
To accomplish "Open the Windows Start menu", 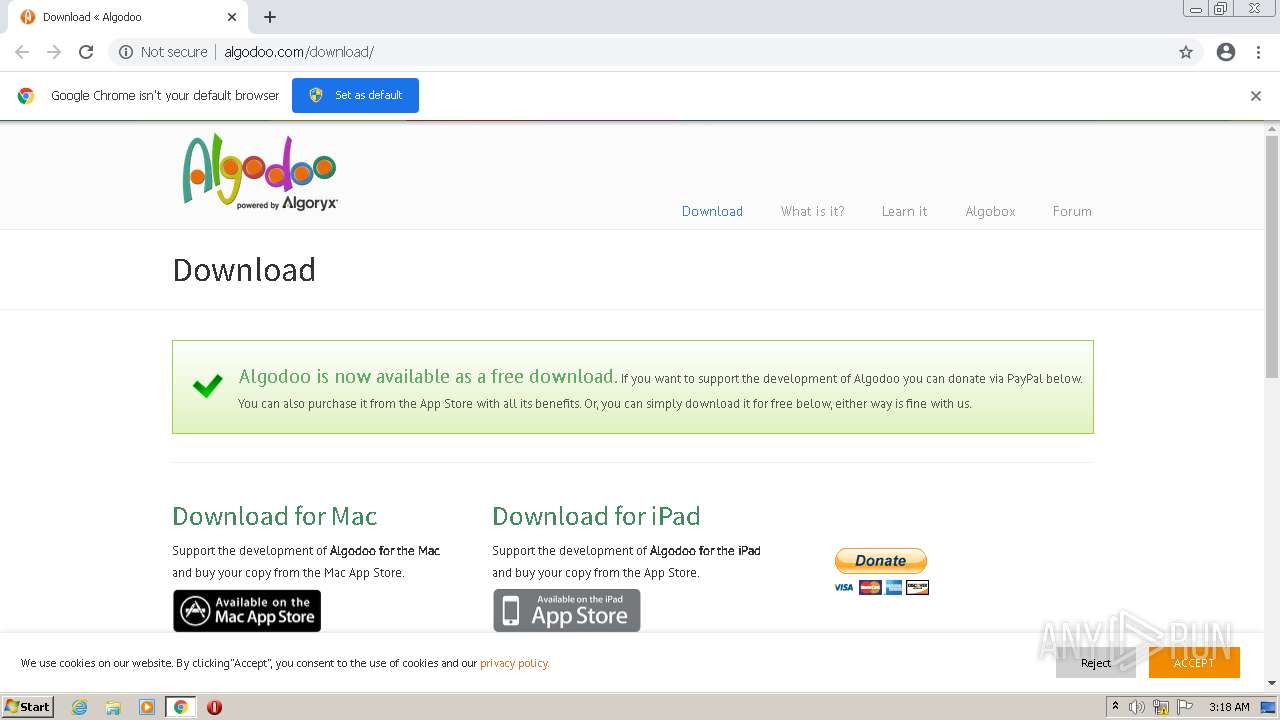I will [28, 707].
